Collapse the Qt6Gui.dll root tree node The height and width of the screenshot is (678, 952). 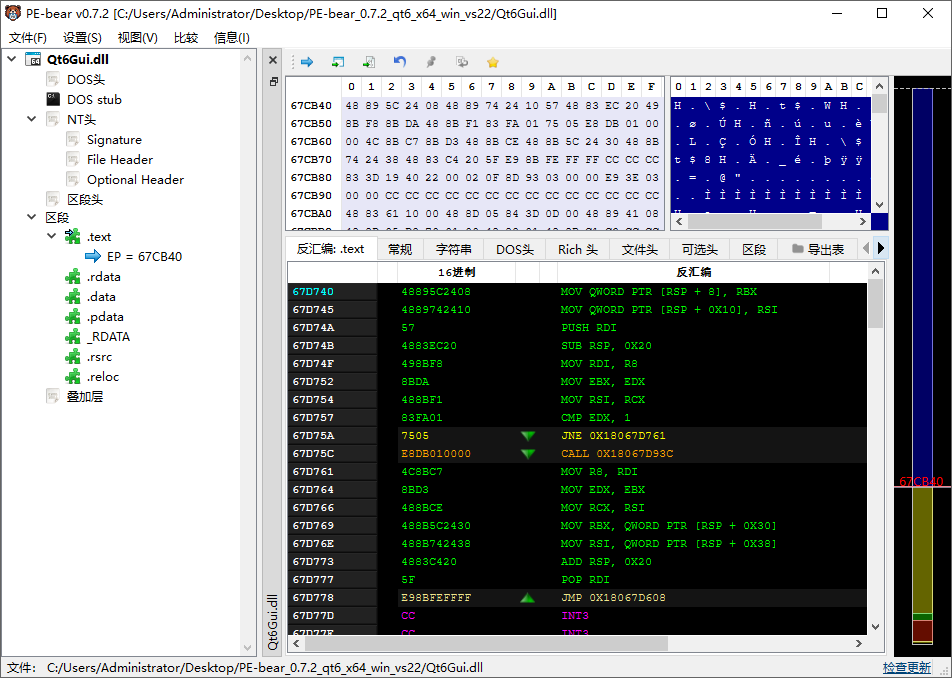[x=12, y=59]
